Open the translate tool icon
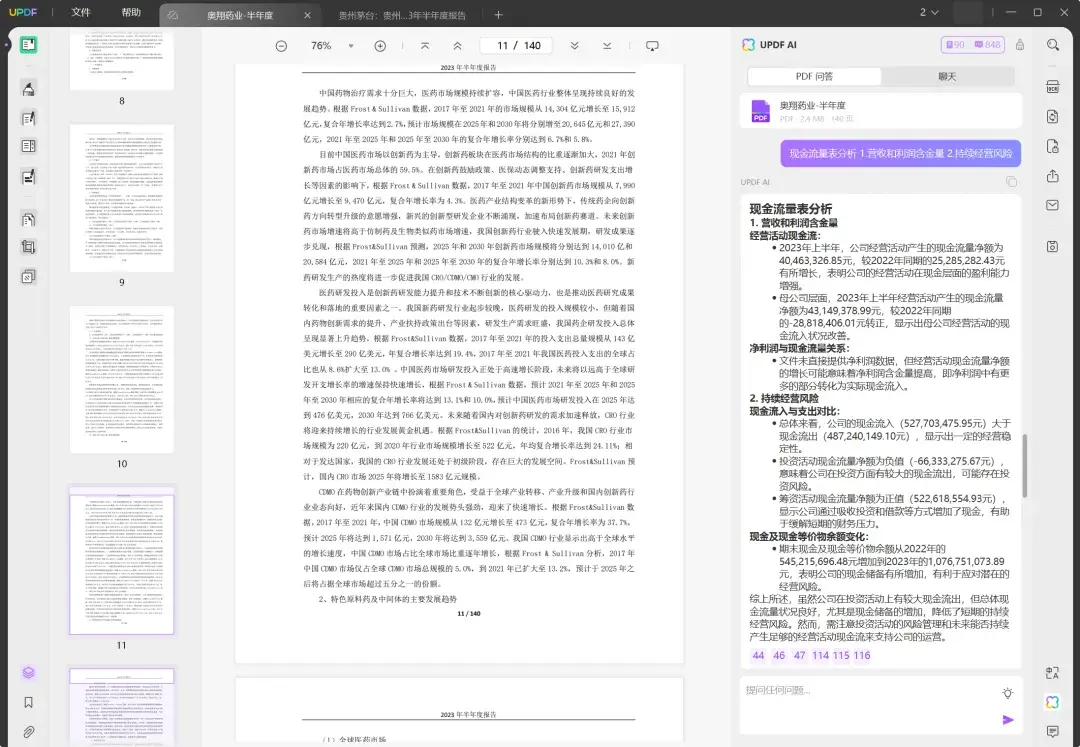The height and width of the screenshot is (747, 1080). pos(1052,673)
